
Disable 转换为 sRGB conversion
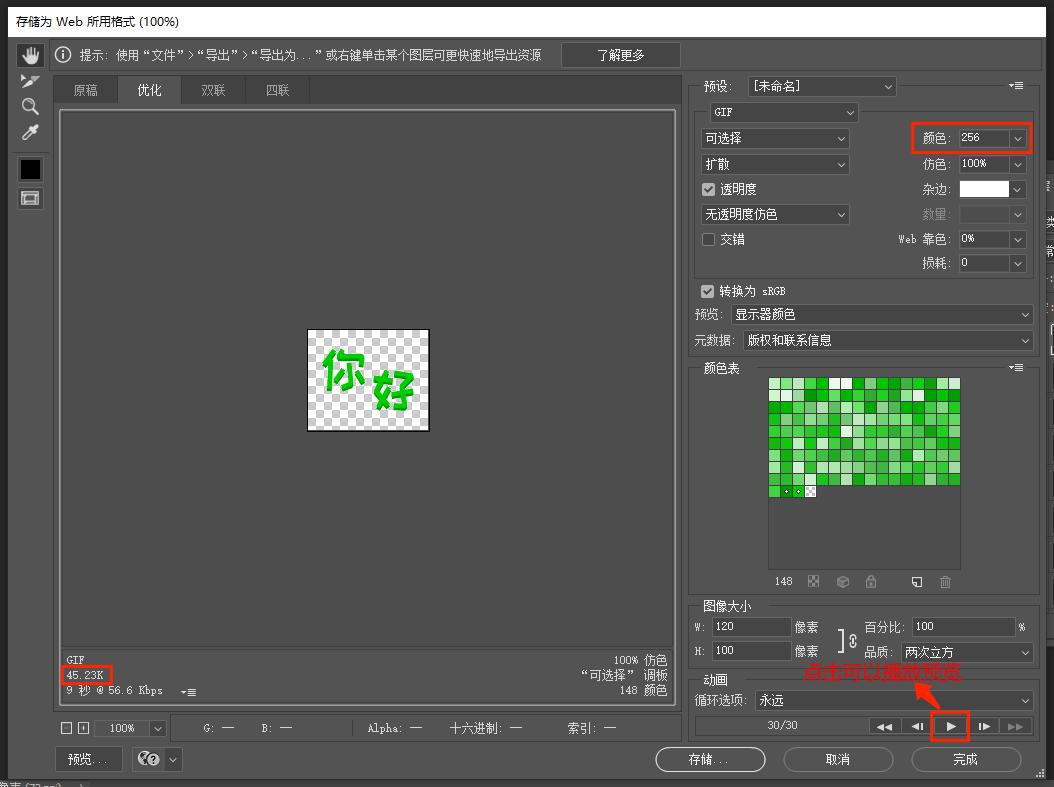pos(709,289)
